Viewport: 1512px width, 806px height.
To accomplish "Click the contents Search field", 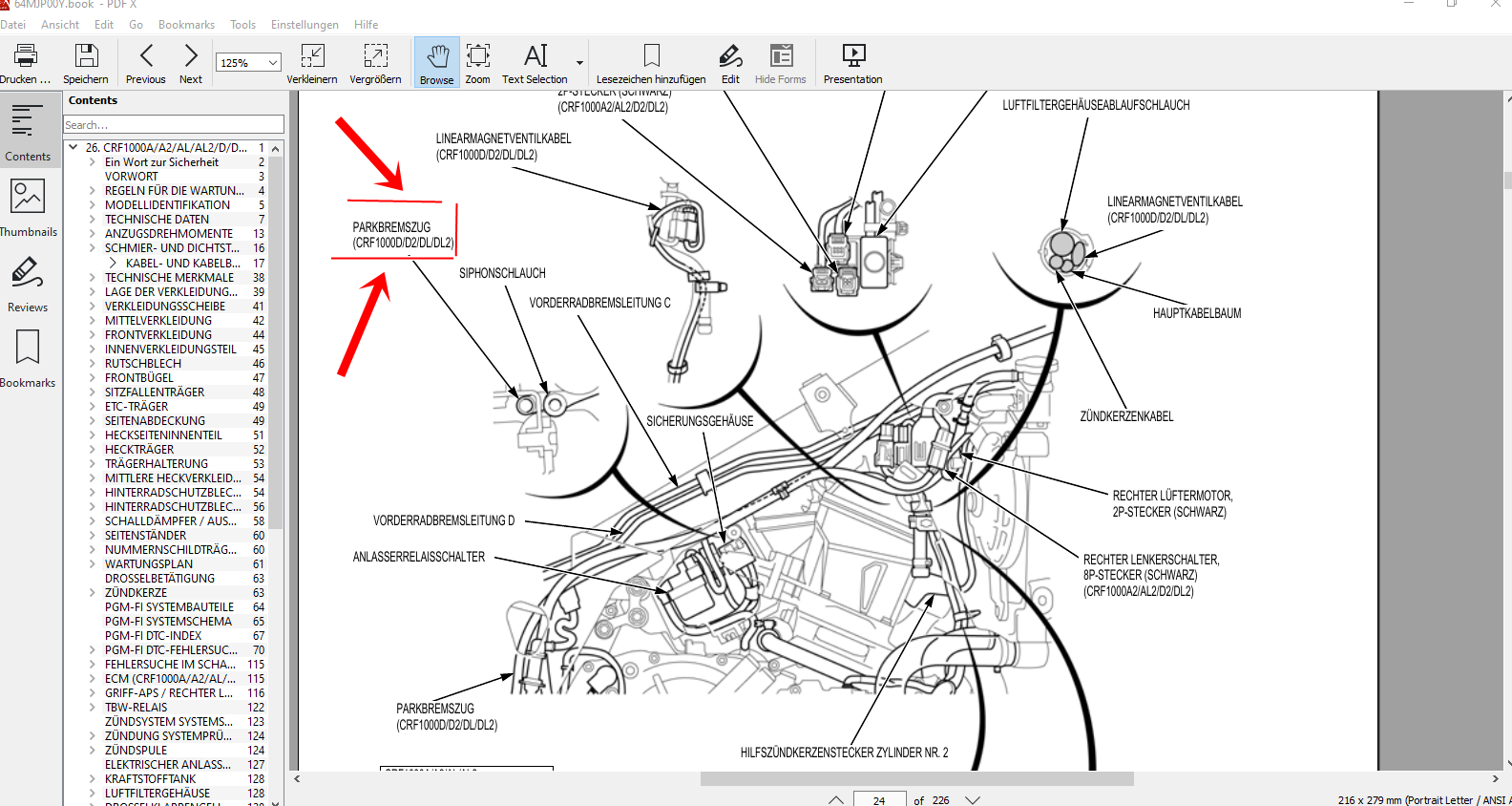I will (173, 125).
